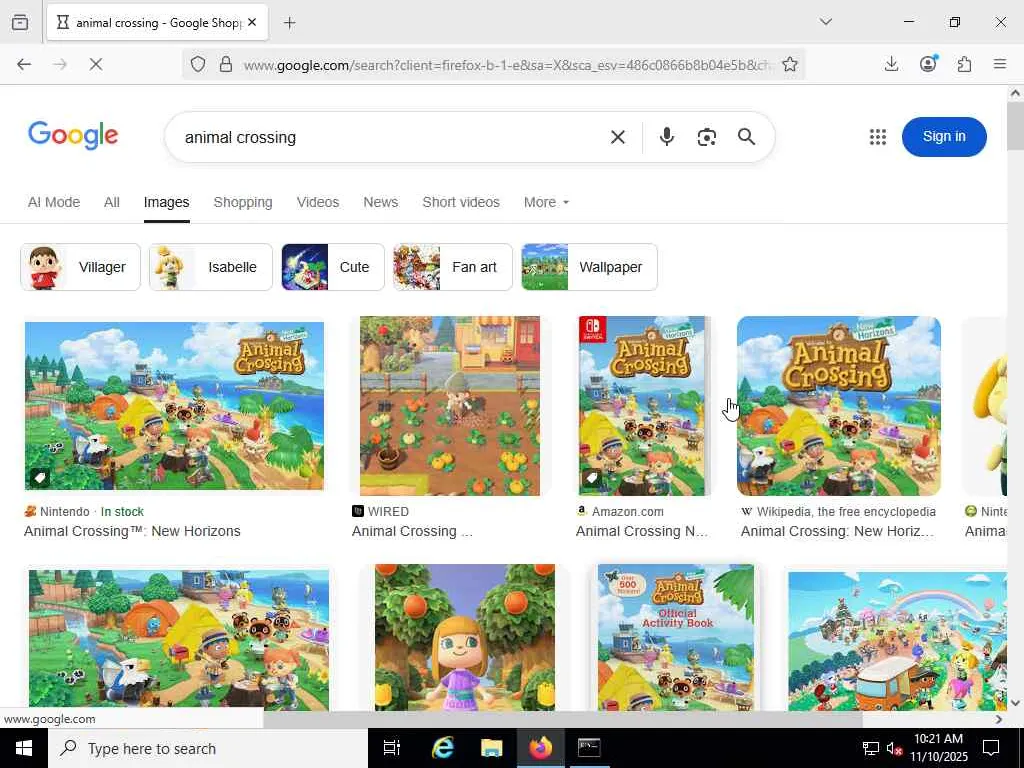This screenshot has width=1024, height=768.
Task: Switch to the AI Mode tab
Action: 54,202
